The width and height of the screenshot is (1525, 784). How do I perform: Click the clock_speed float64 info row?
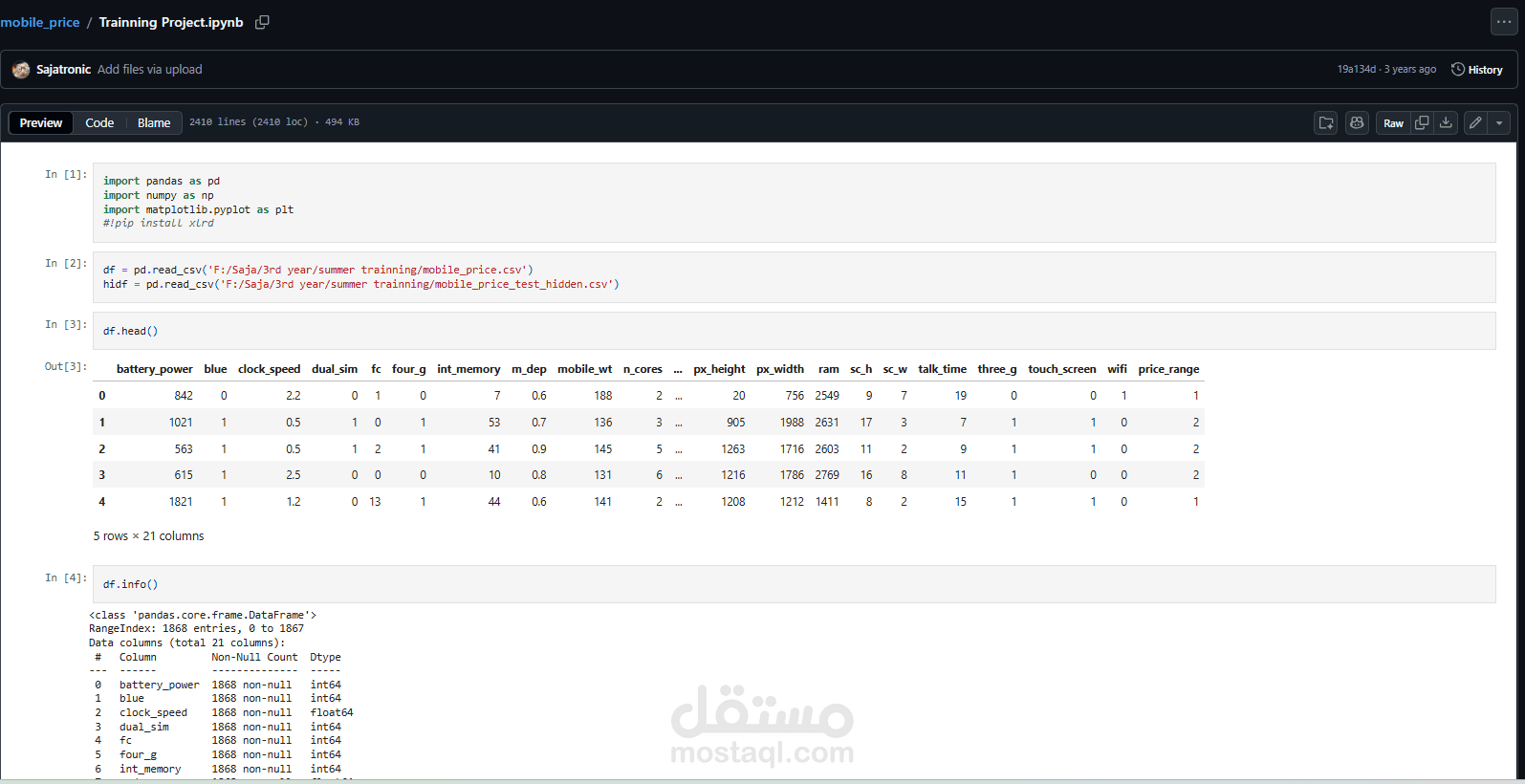223,713
